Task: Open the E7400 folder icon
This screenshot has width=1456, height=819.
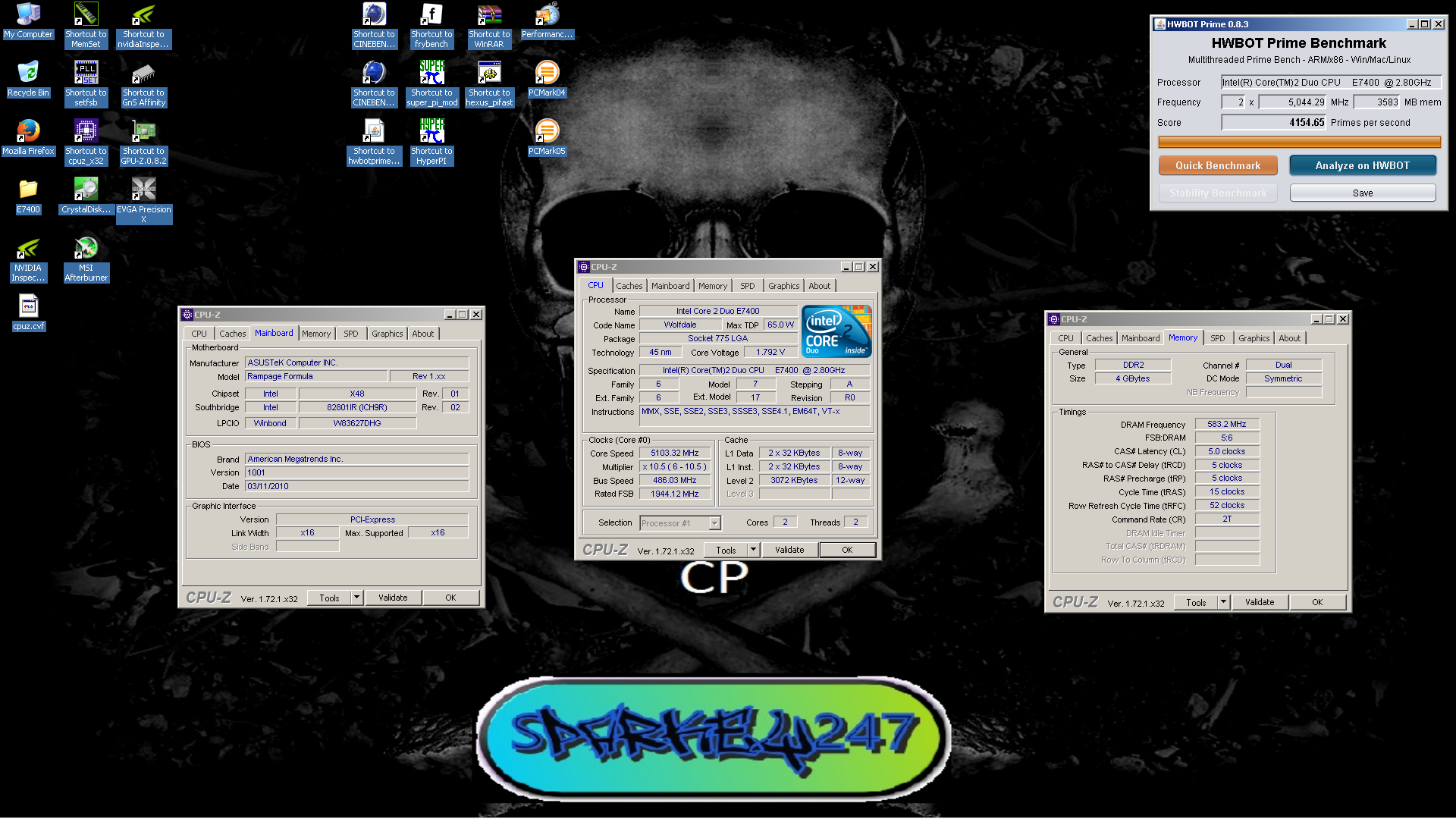Action: [28, 196]
